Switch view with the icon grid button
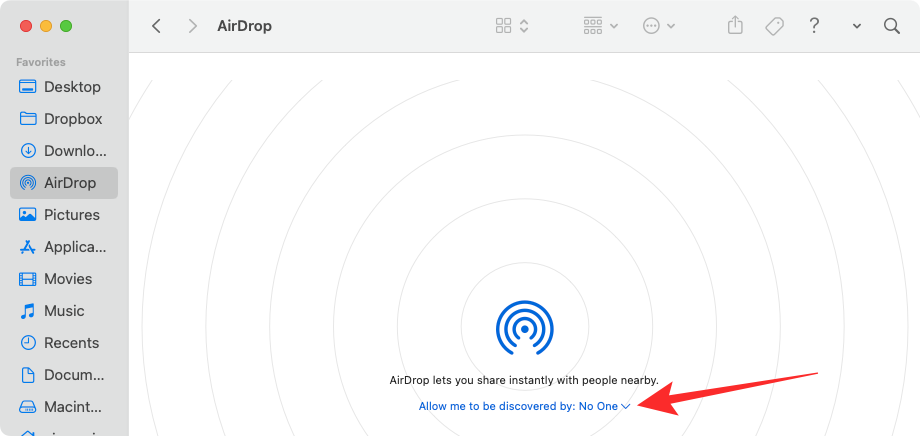The width and height of the screenshot is (920, 436). coord(512,26)
